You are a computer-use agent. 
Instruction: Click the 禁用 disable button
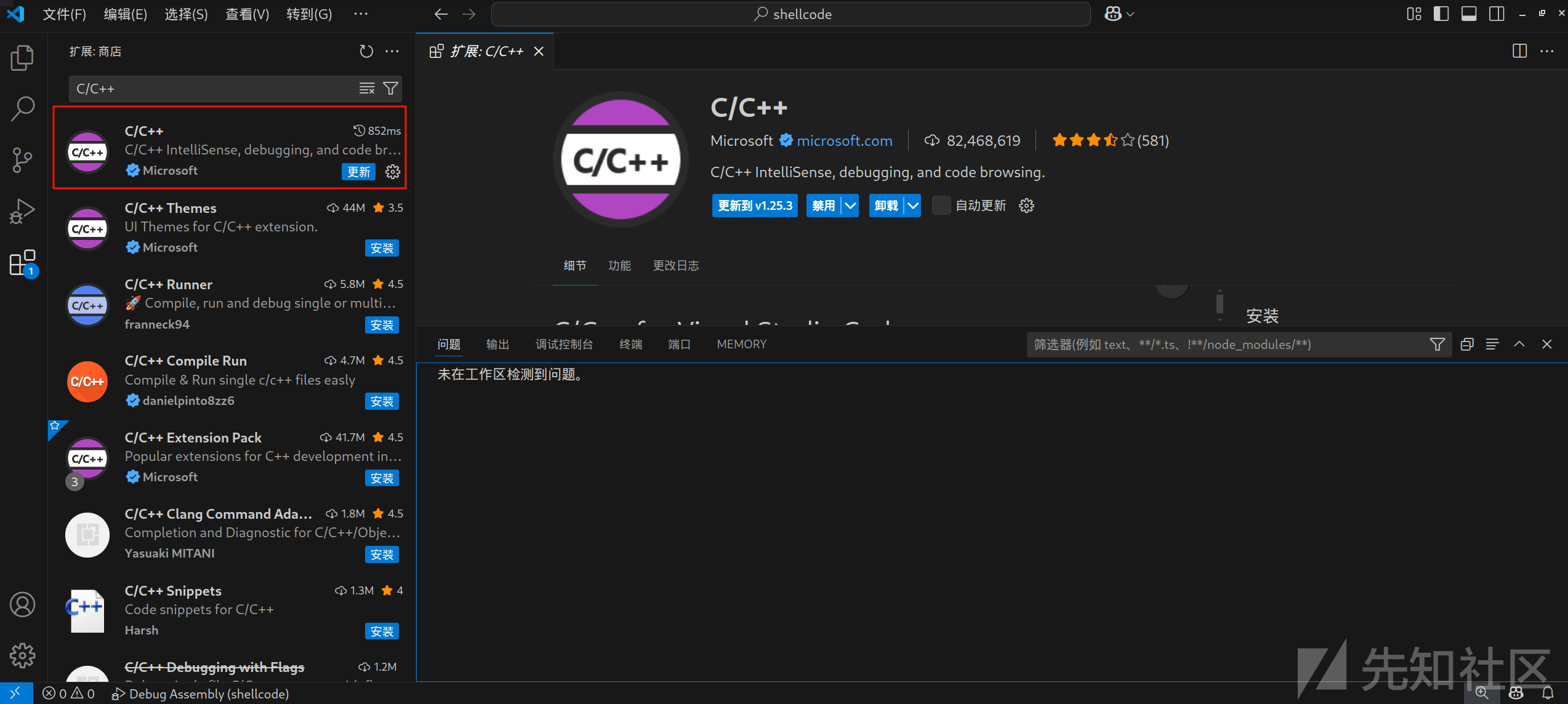point(824,206)
